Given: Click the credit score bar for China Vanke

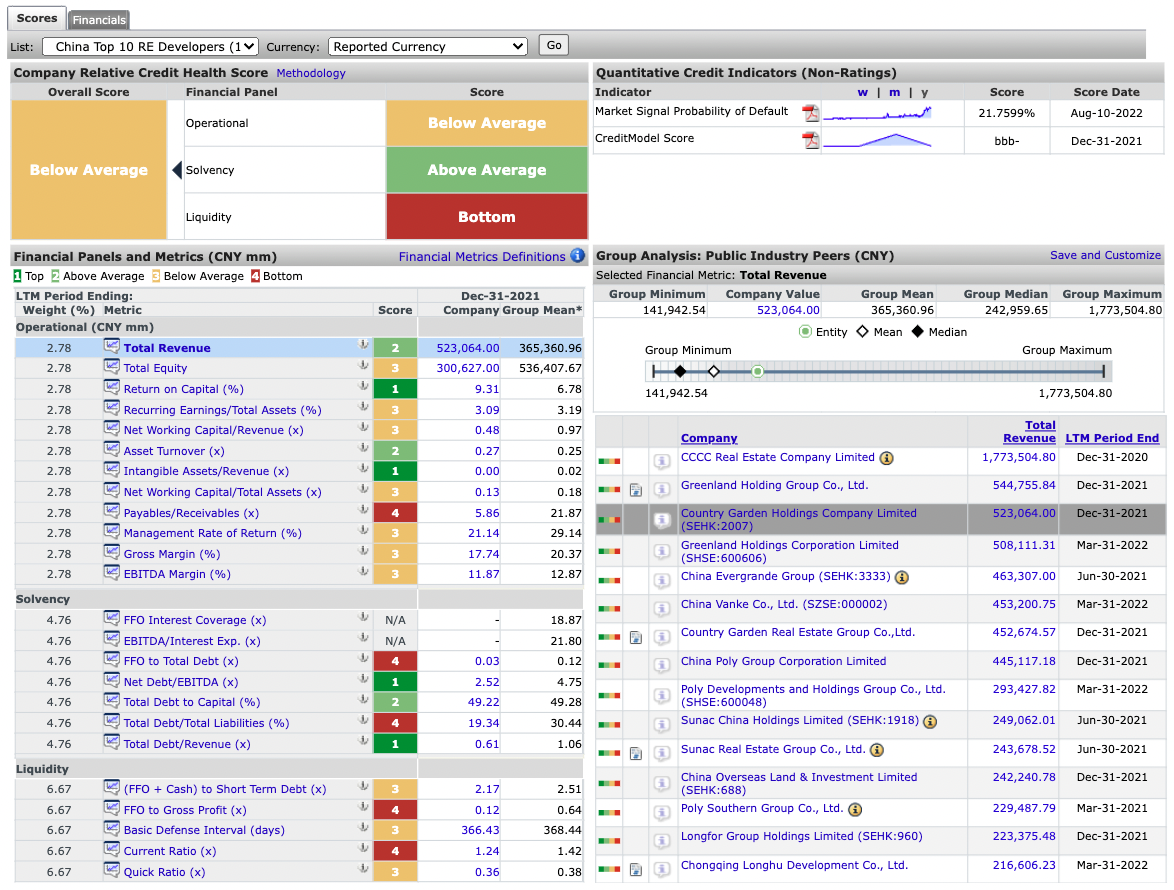Looking at the screenshot, I should tap(608, 607).
